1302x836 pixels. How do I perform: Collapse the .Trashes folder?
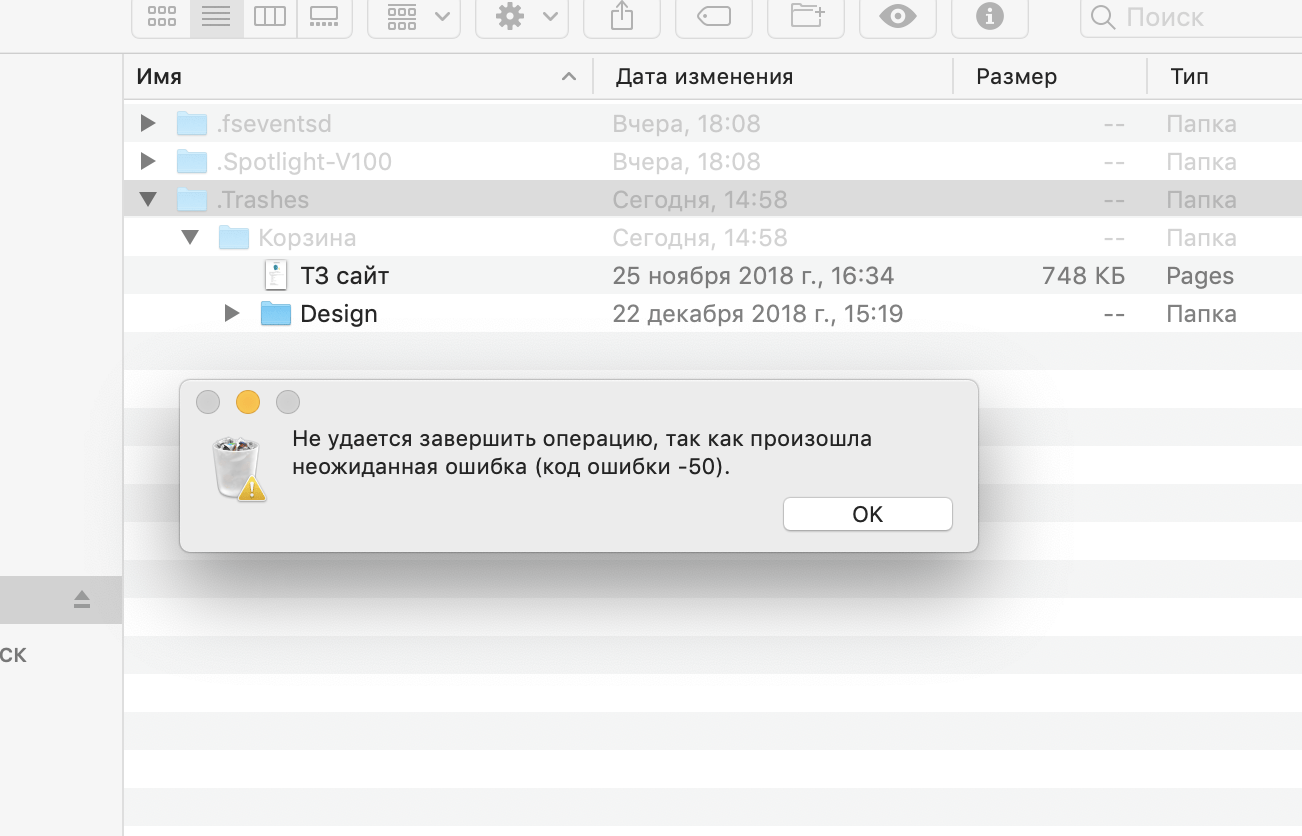coord(148,200)
